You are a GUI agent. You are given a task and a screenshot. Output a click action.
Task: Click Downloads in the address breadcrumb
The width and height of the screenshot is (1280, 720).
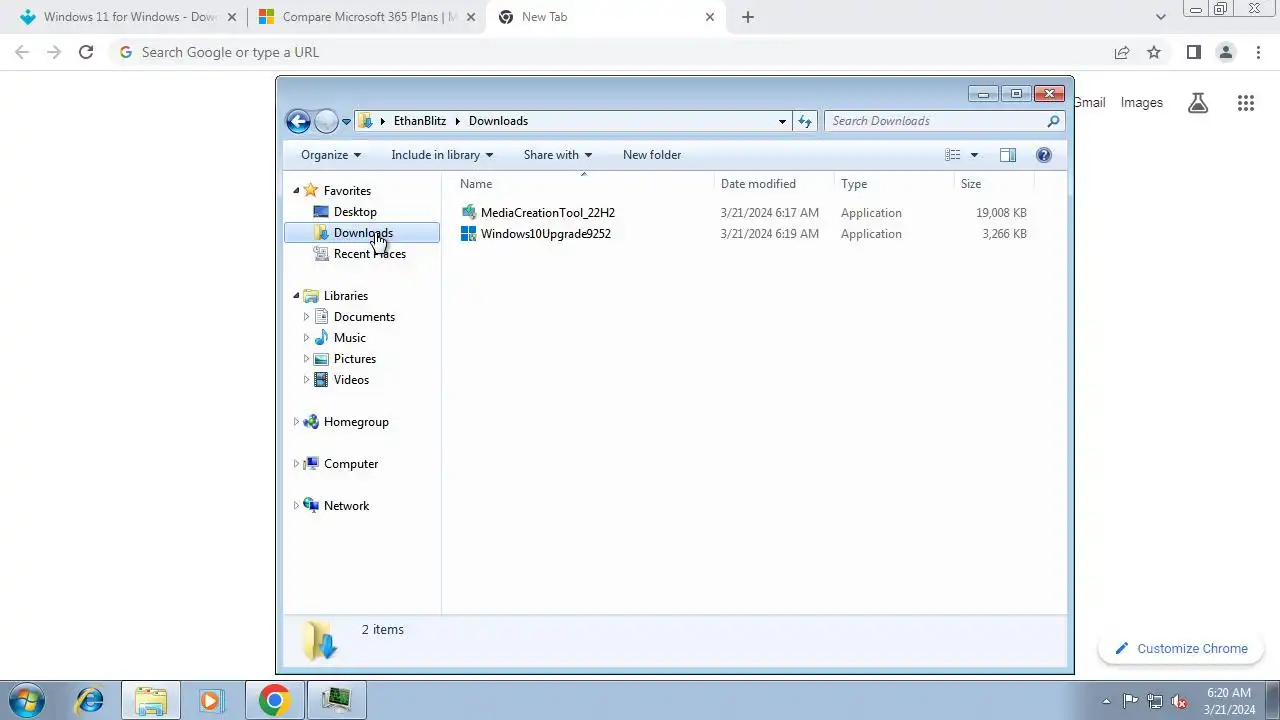[498, 121]
